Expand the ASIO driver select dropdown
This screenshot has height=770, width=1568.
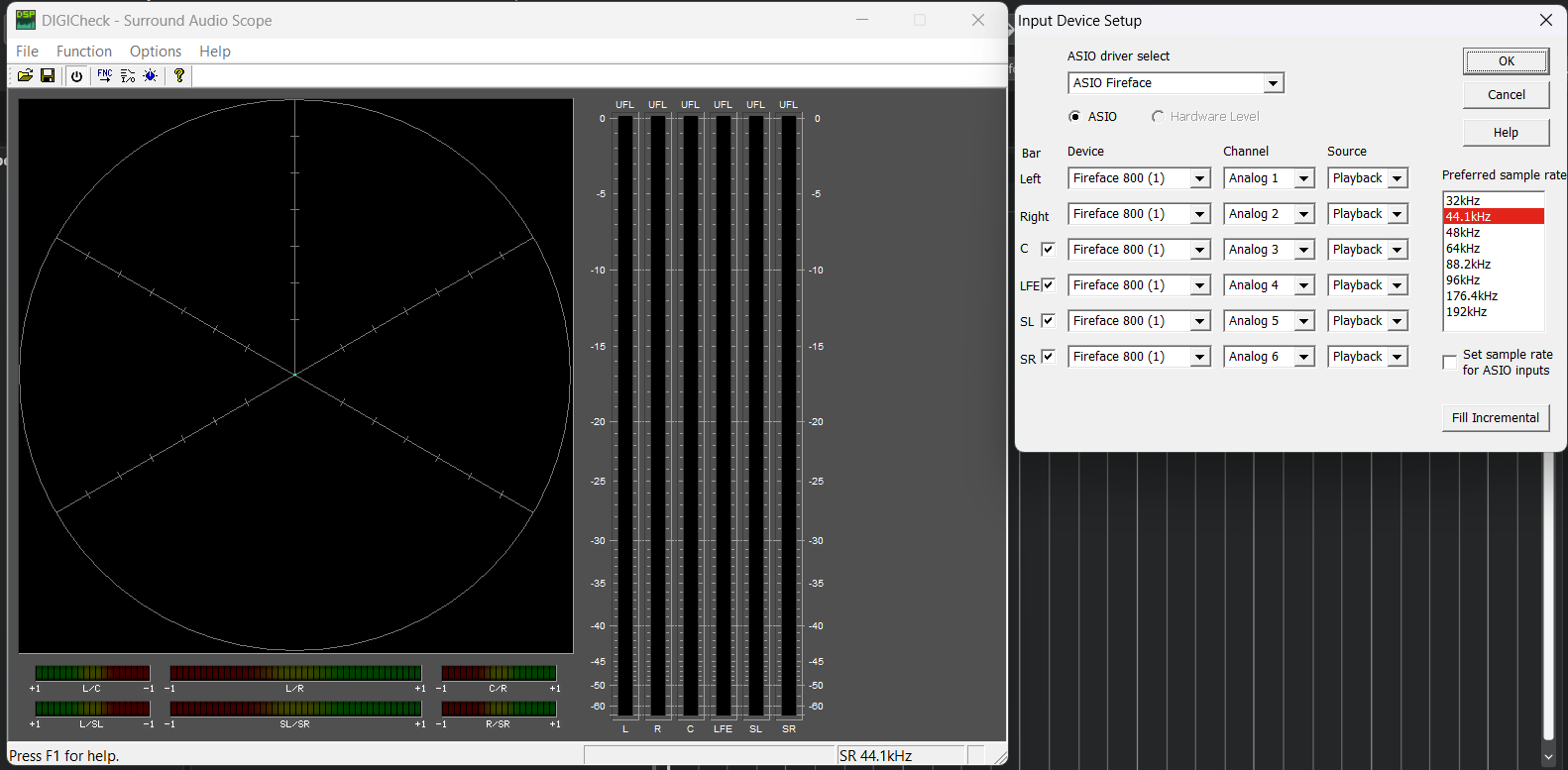point(1274,83)
